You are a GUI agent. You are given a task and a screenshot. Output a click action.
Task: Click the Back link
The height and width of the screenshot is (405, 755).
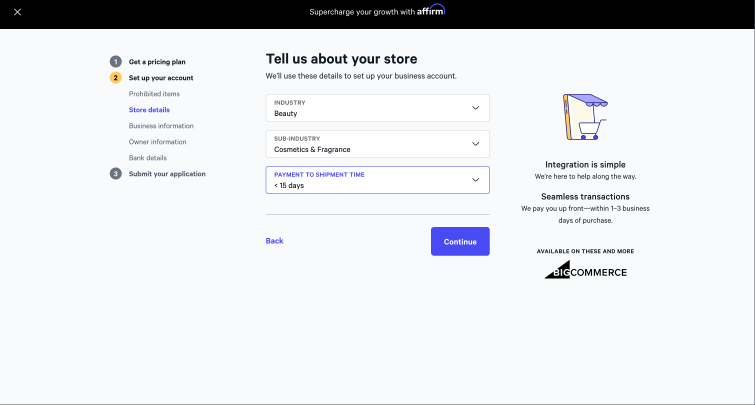pyautogui.click(x=274, y=241)
